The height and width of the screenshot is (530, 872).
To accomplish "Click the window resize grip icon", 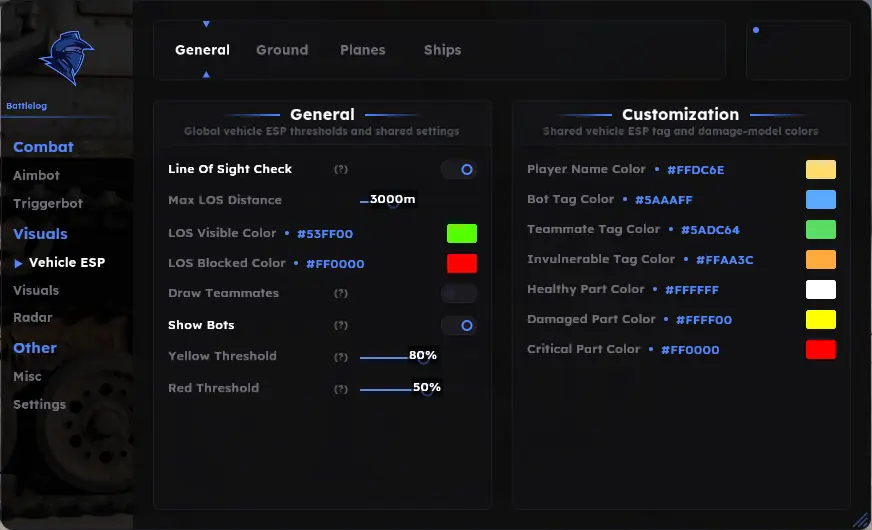I will click(861, 521).
